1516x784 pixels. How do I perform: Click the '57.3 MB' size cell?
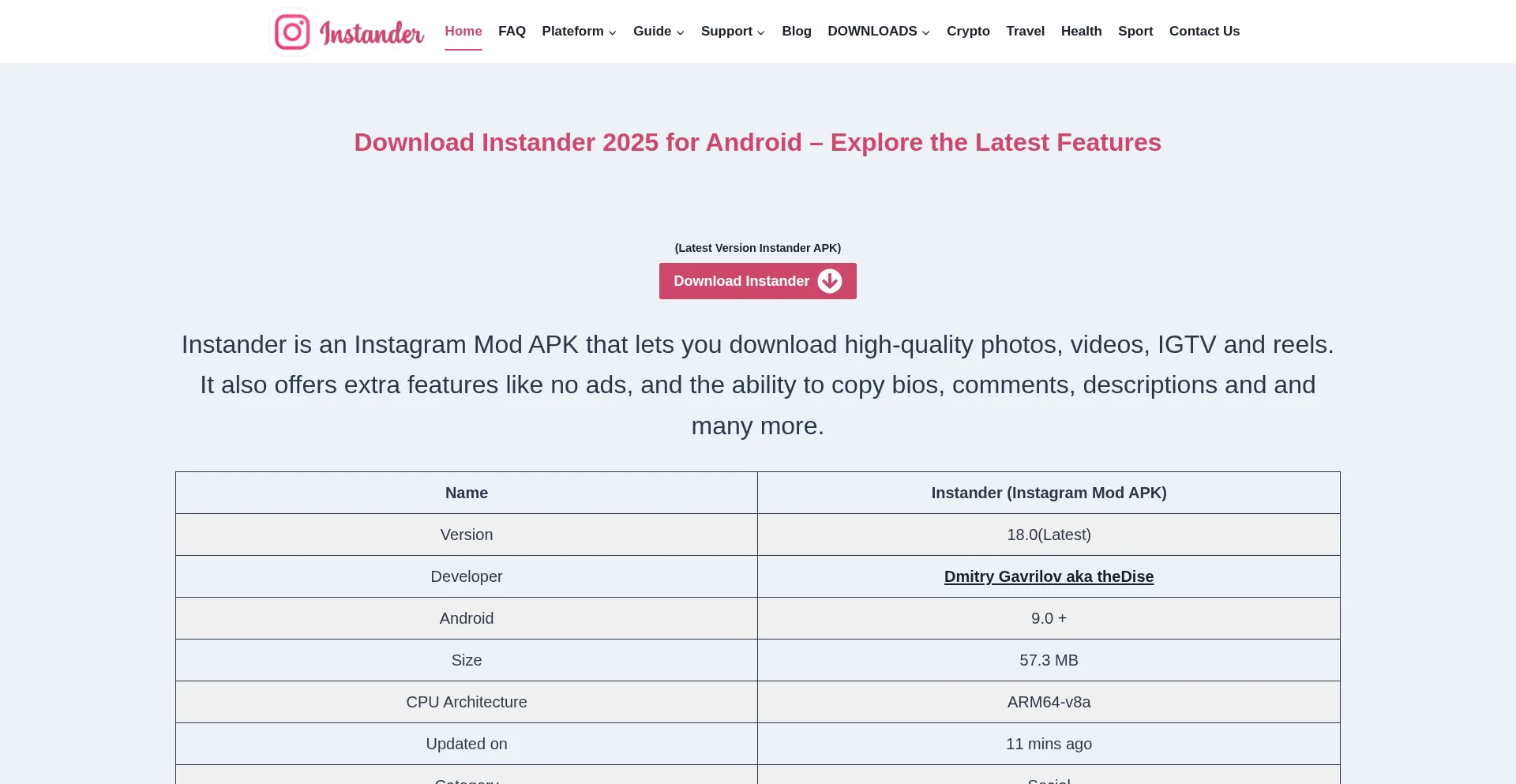(1049, 660)
